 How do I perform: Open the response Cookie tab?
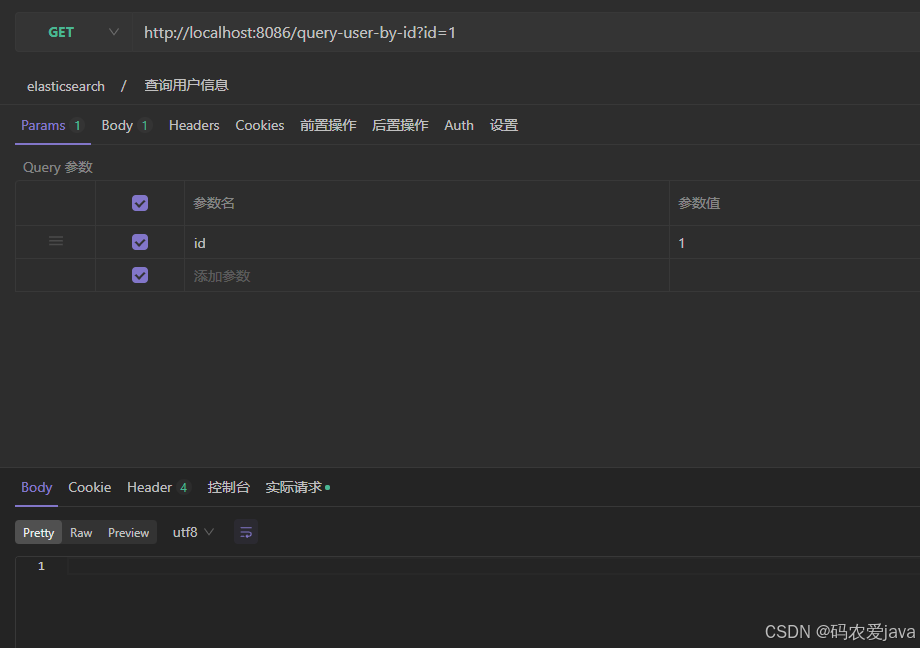90,488
